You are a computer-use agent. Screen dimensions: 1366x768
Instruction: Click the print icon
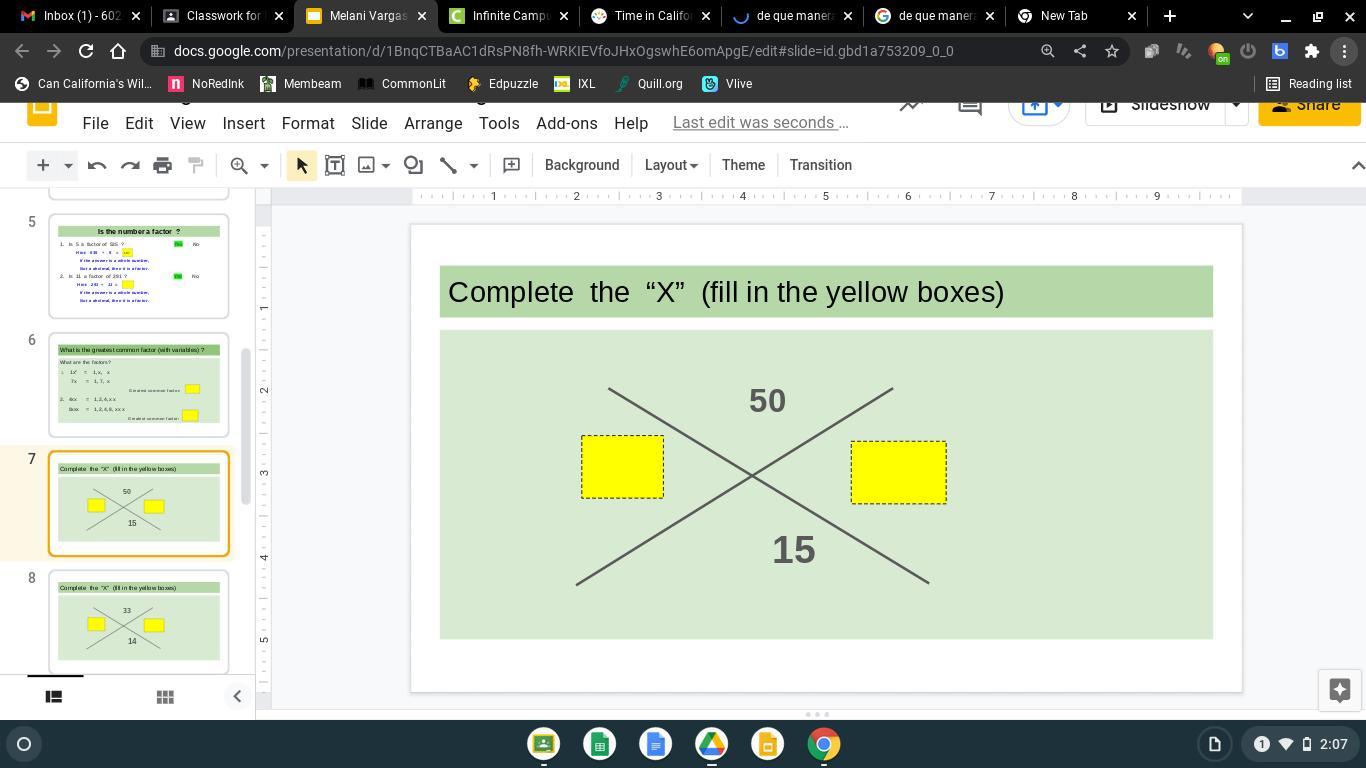[163, 165]
